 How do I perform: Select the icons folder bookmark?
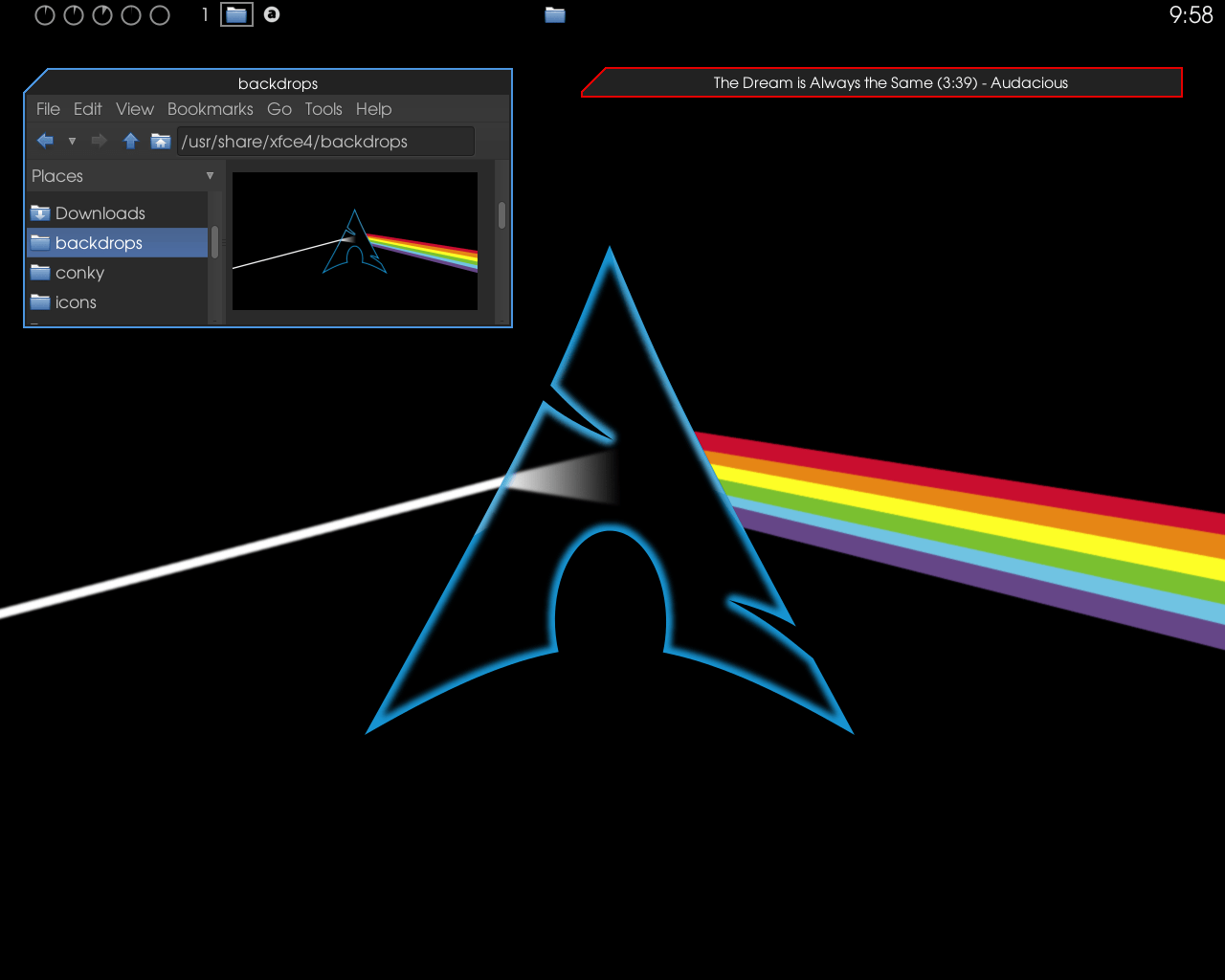(76, 302)
